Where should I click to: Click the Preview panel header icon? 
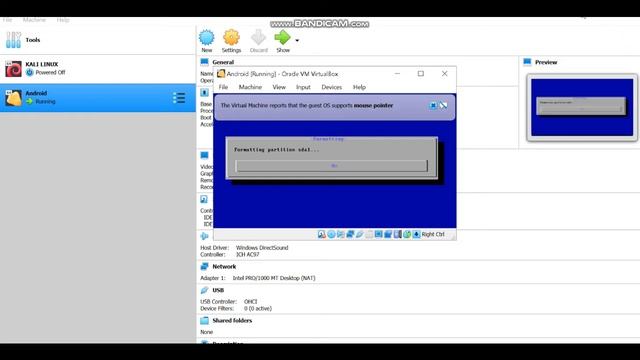(527, 62)
